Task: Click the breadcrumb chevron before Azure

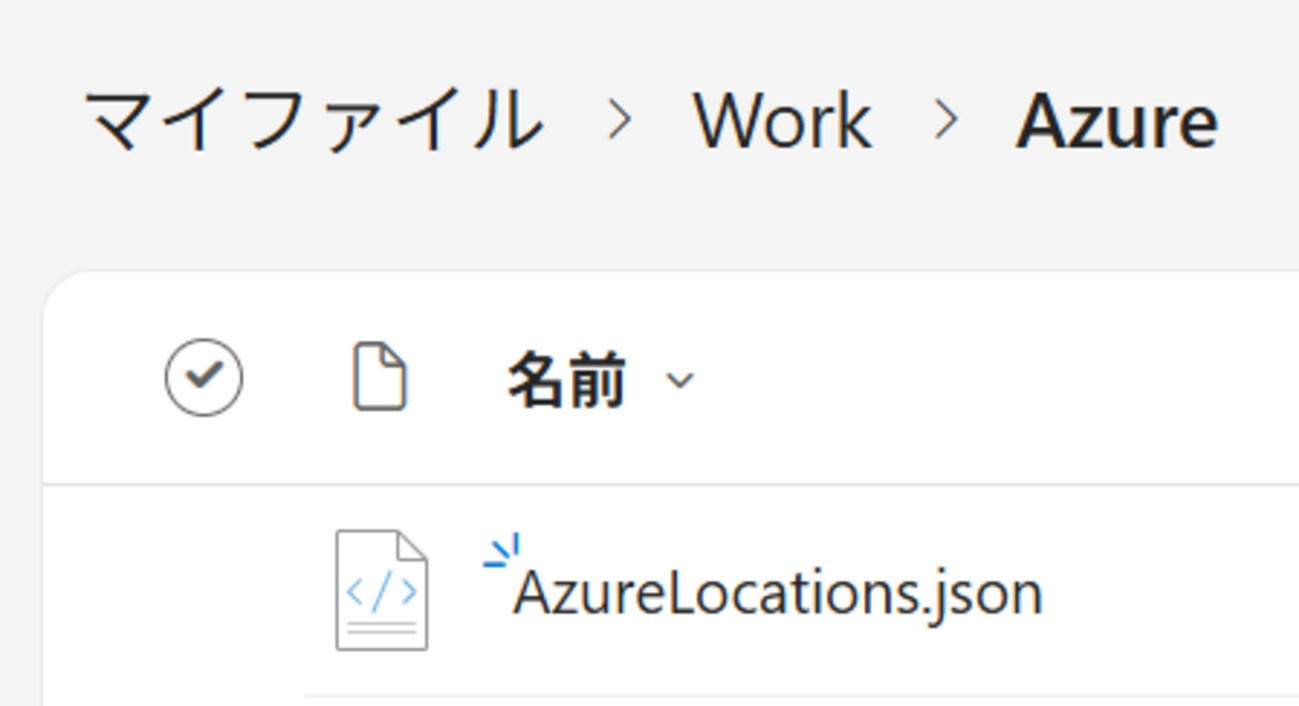Action: tap(944, 120)
